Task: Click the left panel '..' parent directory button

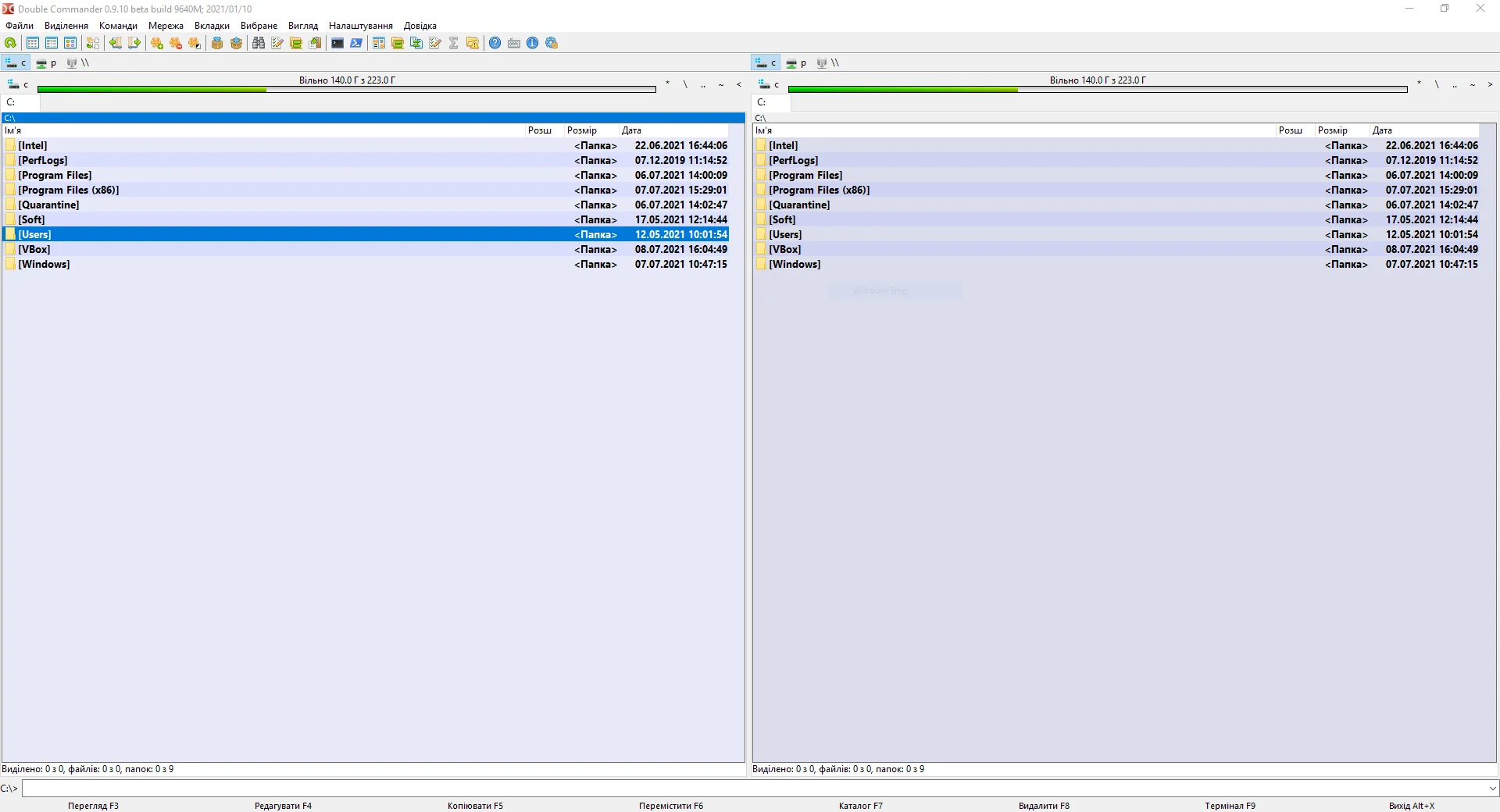Action: [x=703, y=84]
